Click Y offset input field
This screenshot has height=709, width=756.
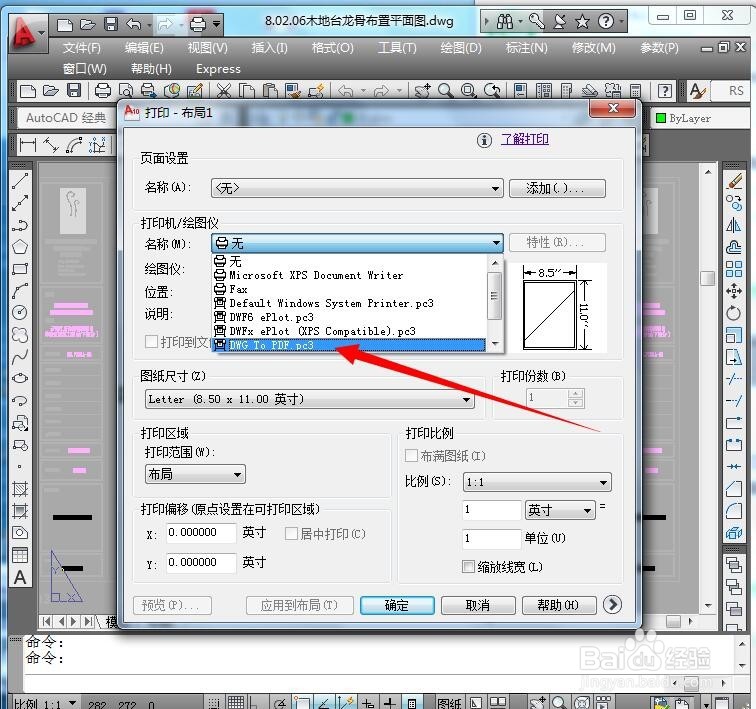tap(201, 562)
